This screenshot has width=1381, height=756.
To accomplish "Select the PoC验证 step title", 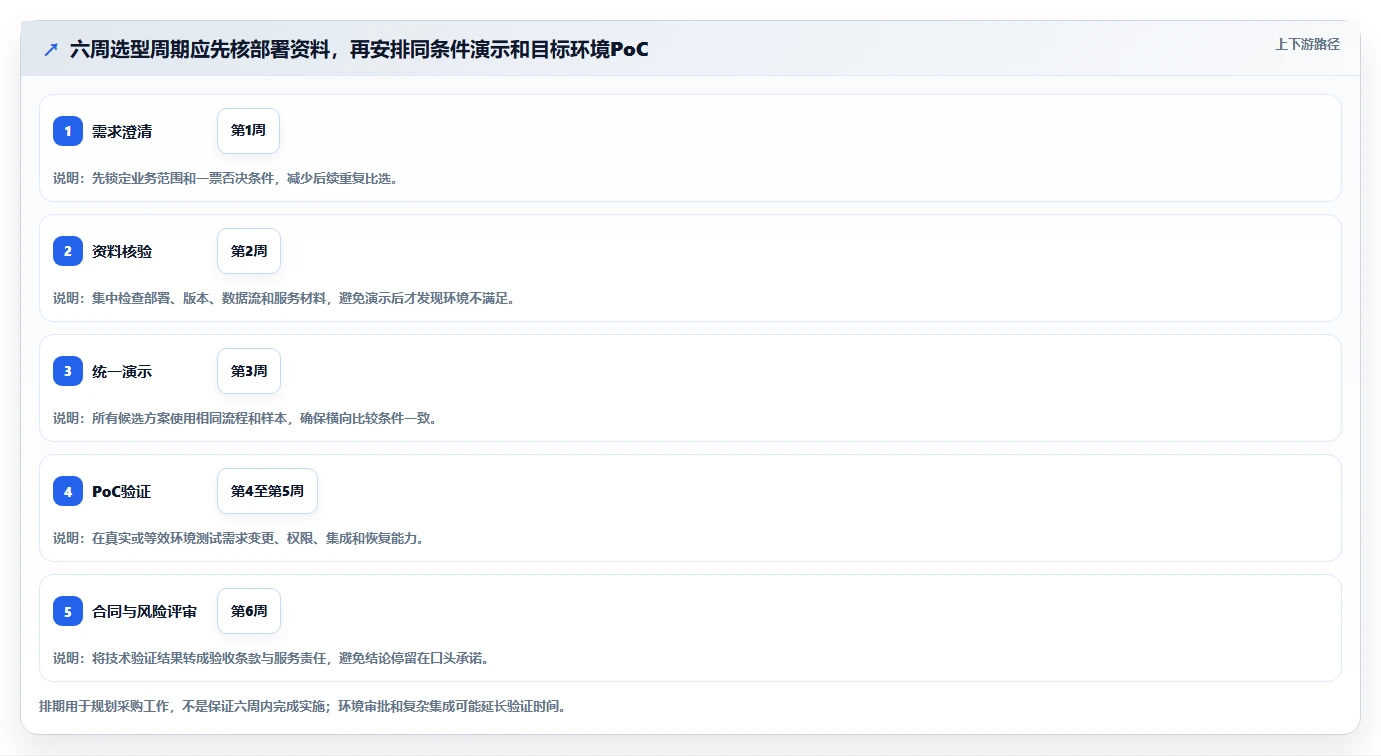I will point(122,492).
